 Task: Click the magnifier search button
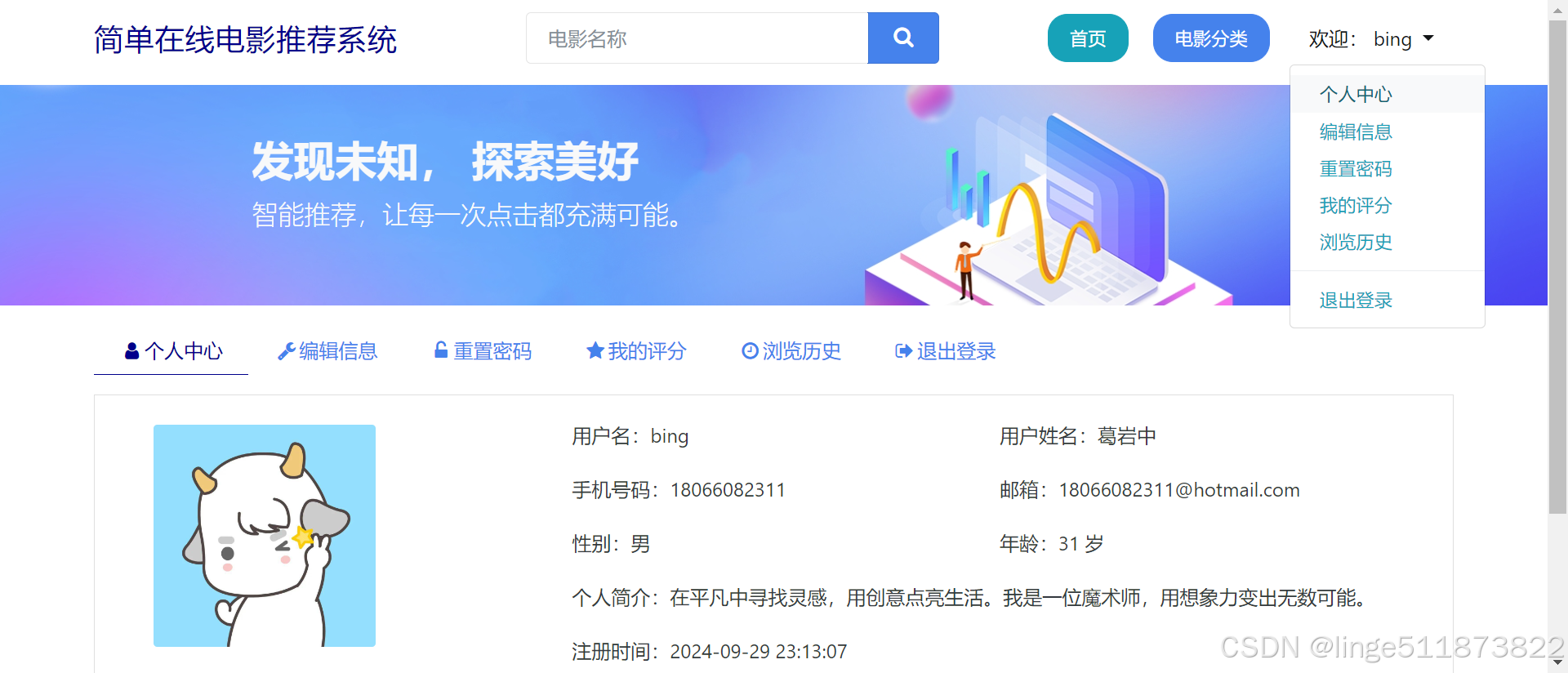point(903,38)
